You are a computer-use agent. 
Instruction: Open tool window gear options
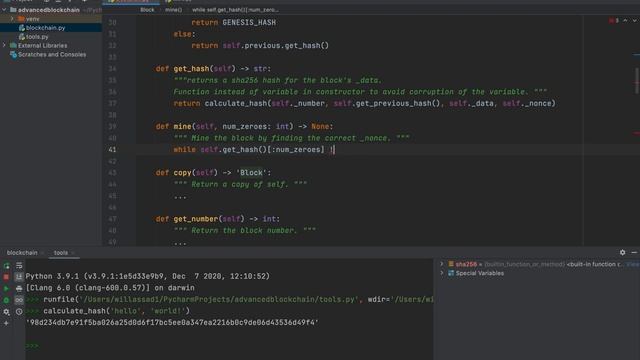tap(622, 253)
